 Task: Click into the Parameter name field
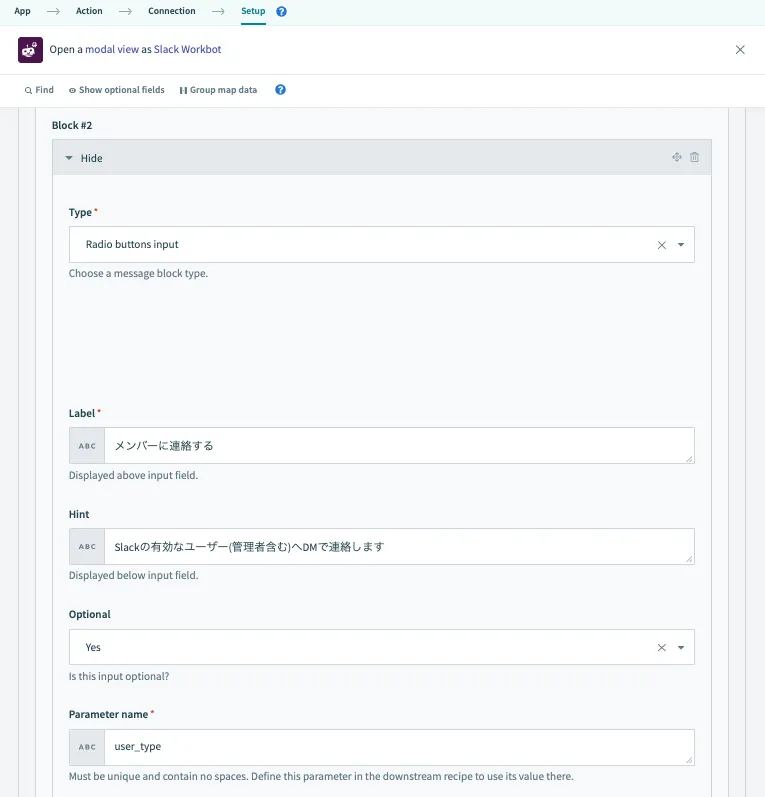point(399,747)
